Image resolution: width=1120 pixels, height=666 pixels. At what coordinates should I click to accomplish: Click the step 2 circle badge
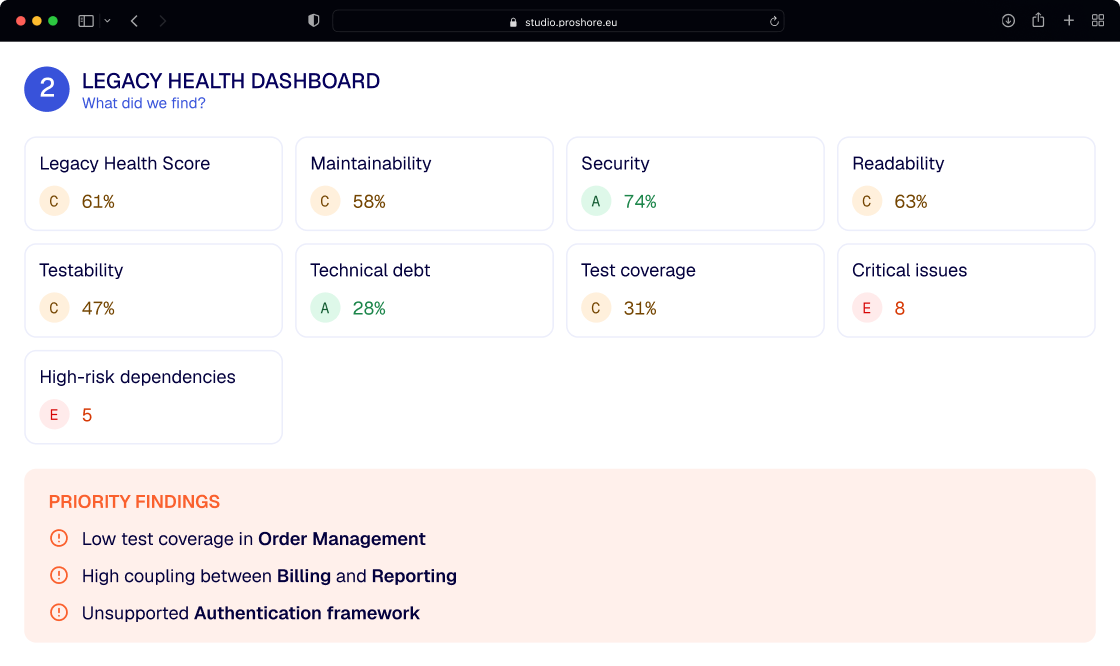(x=47, y=89)
